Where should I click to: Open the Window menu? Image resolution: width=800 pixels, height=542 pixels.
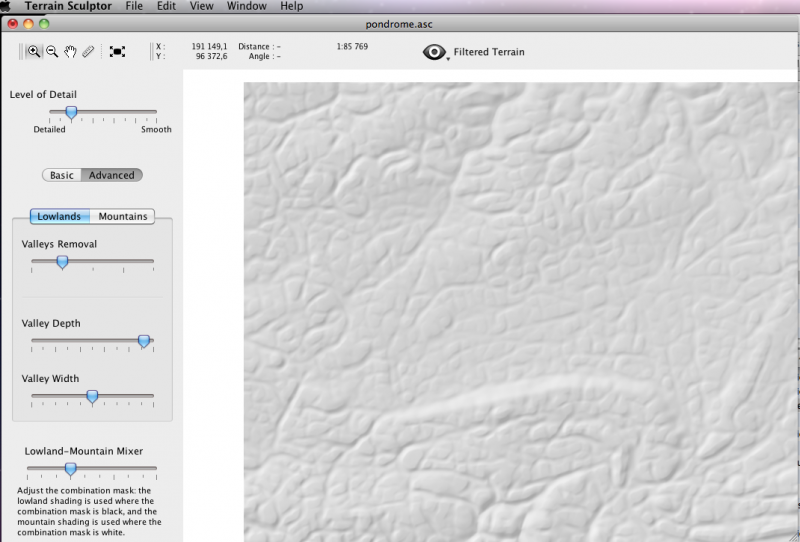246,6
